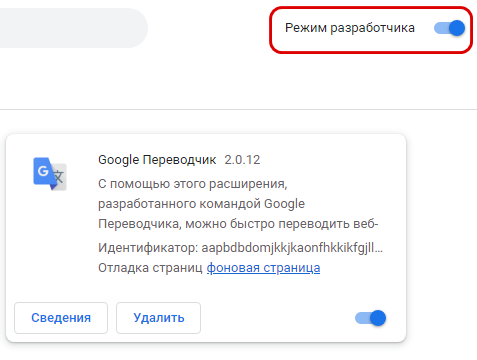Click the Идентификатор extension ID line
This screenshot has height=360, width=477.
pyautogui.click(x=240, y=248)
